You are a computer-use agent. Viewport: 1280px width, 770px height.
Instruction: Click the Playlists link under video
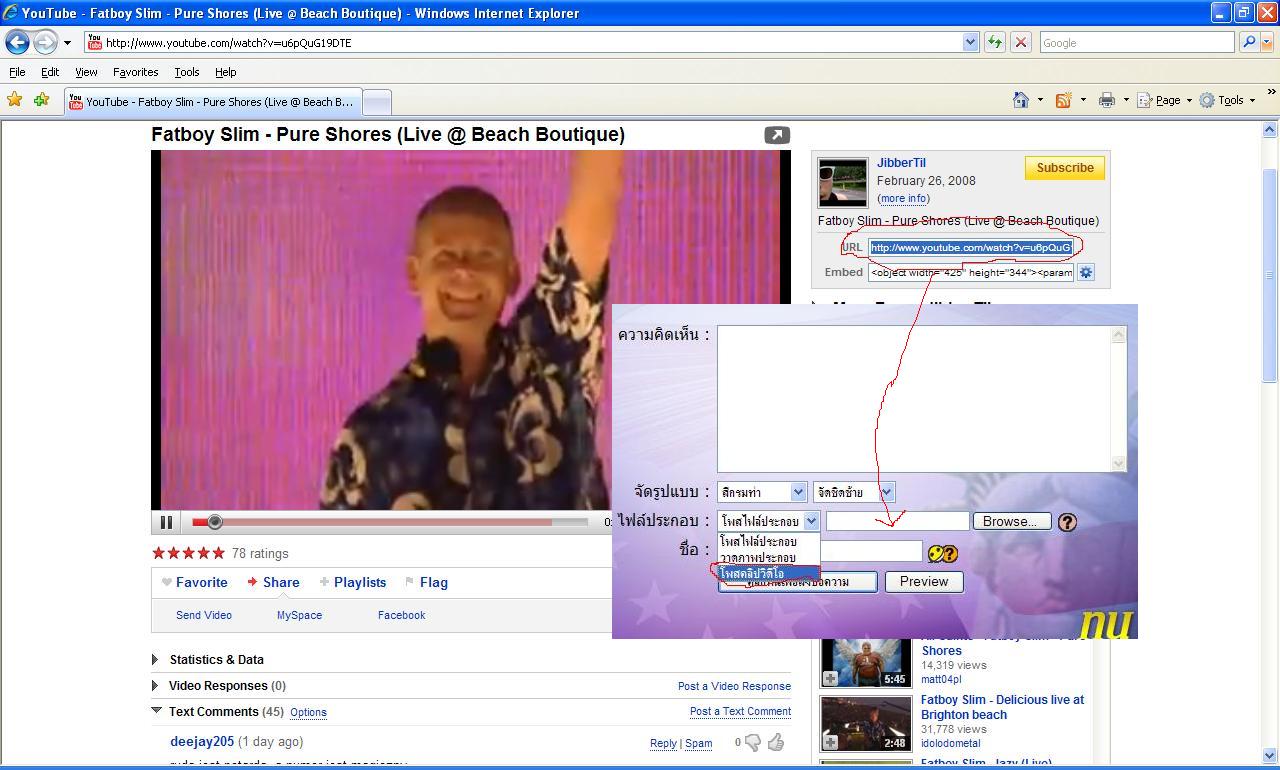click(360, 582)
